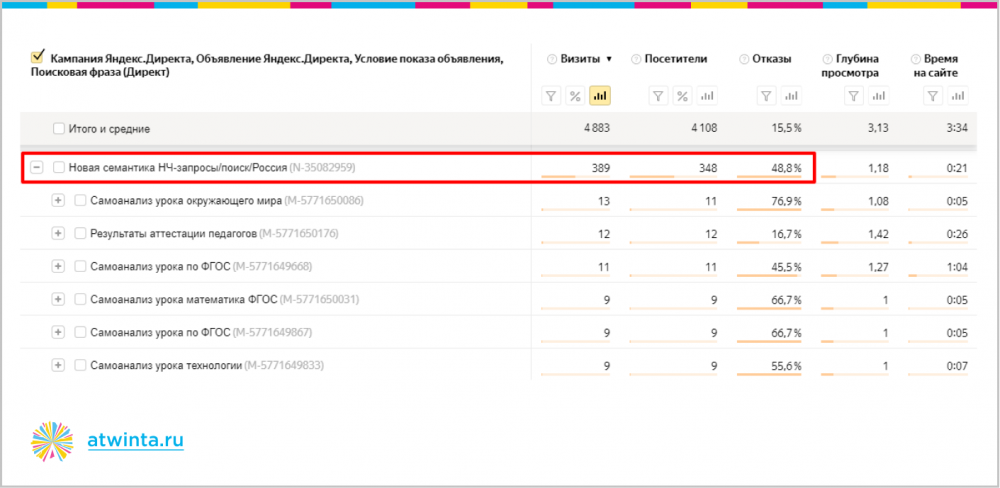This screenshot has height=488, width=1000.
Task: Click total time on site 3:34
Action: [957, 128]
